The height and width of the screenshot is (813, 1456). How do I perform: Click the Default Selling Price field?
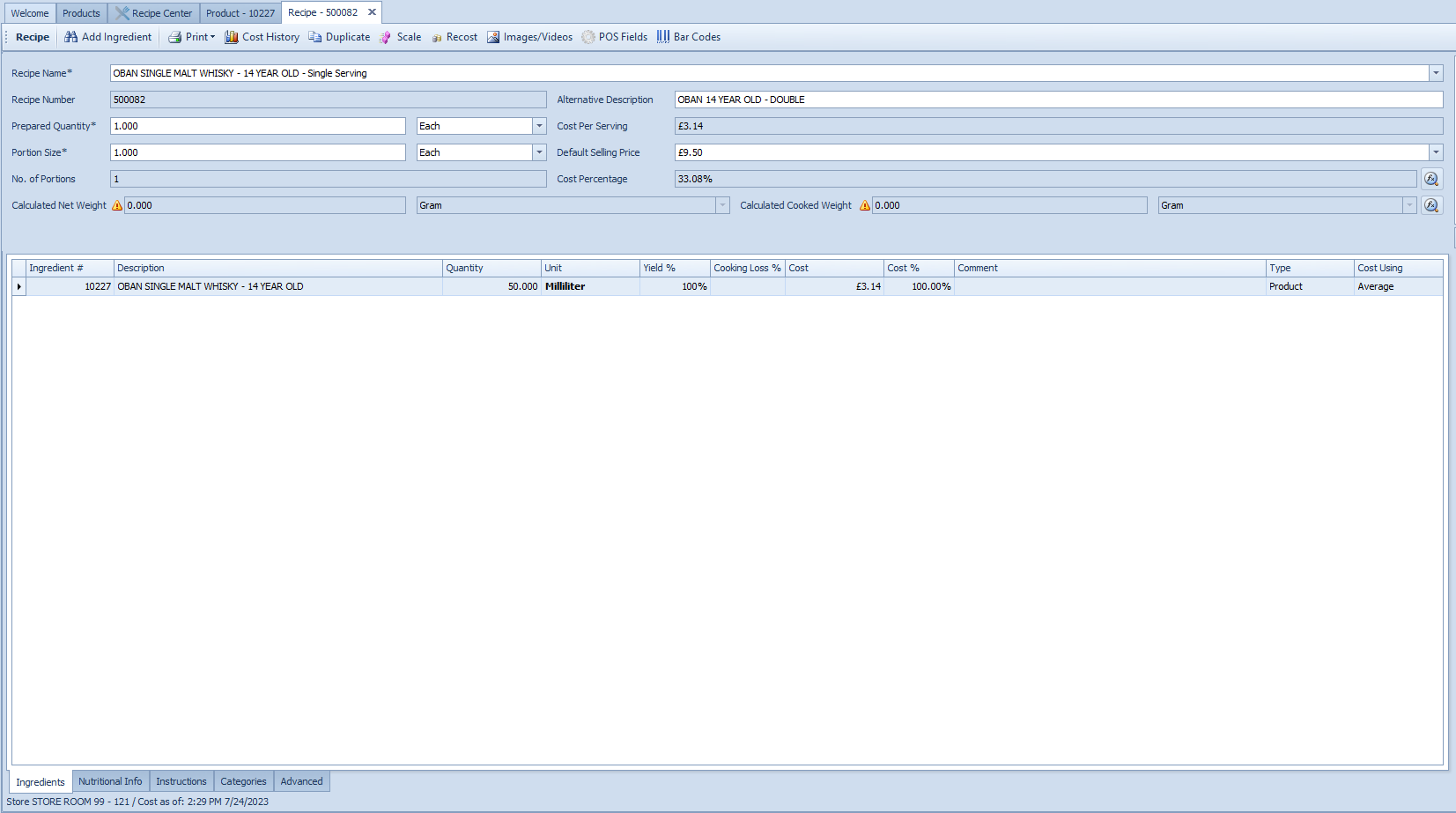1052,152
